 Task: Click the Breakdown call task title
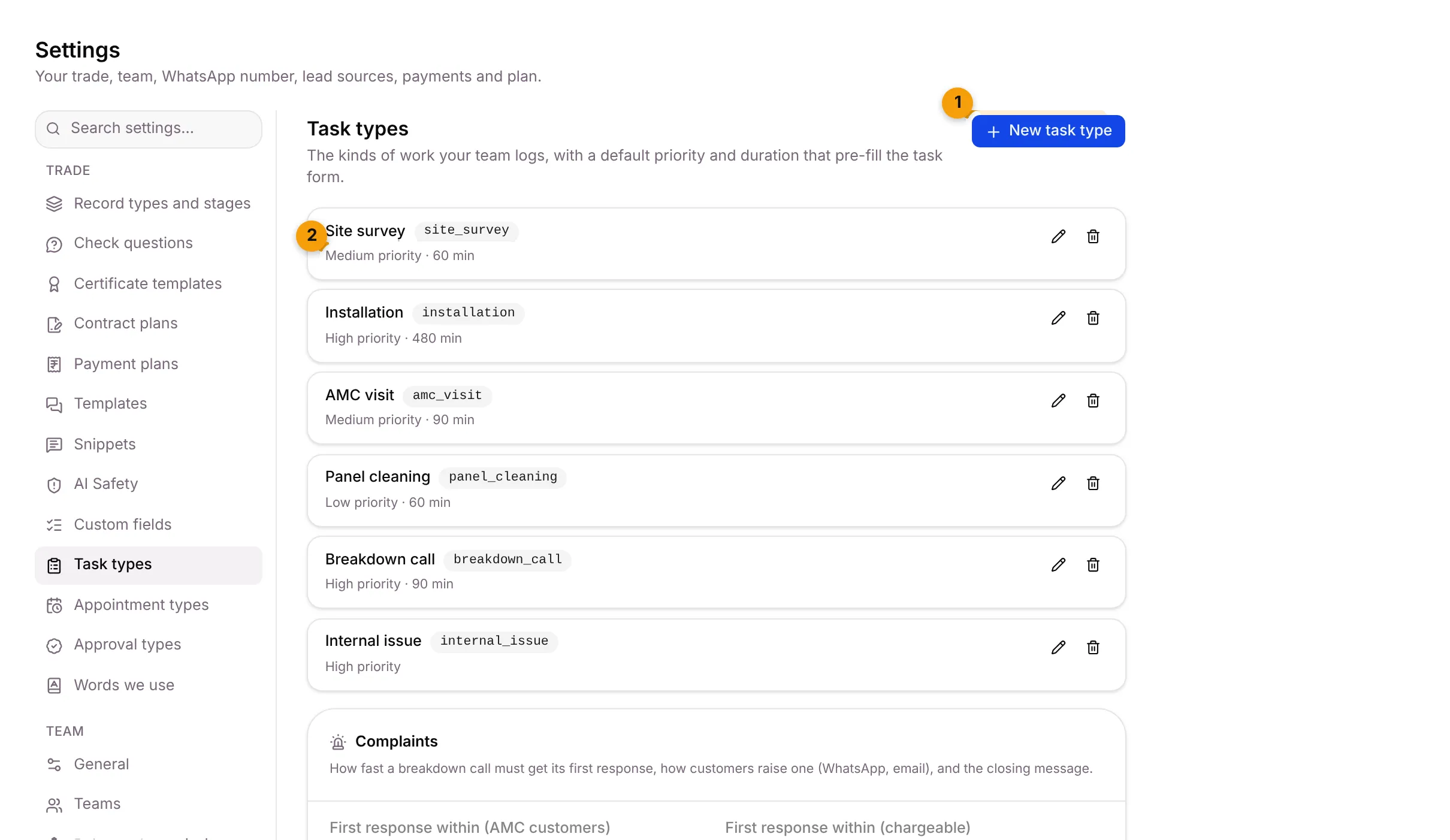(x=380, y=560)
